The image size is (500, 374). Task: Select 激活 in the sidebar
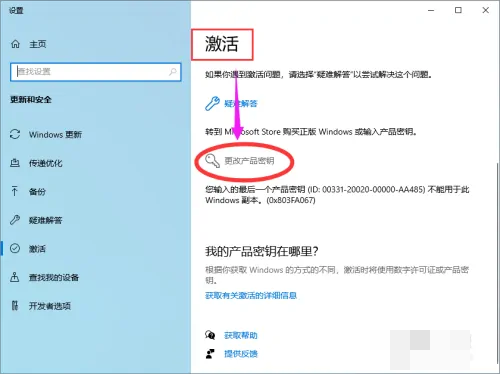pos(37,249)
